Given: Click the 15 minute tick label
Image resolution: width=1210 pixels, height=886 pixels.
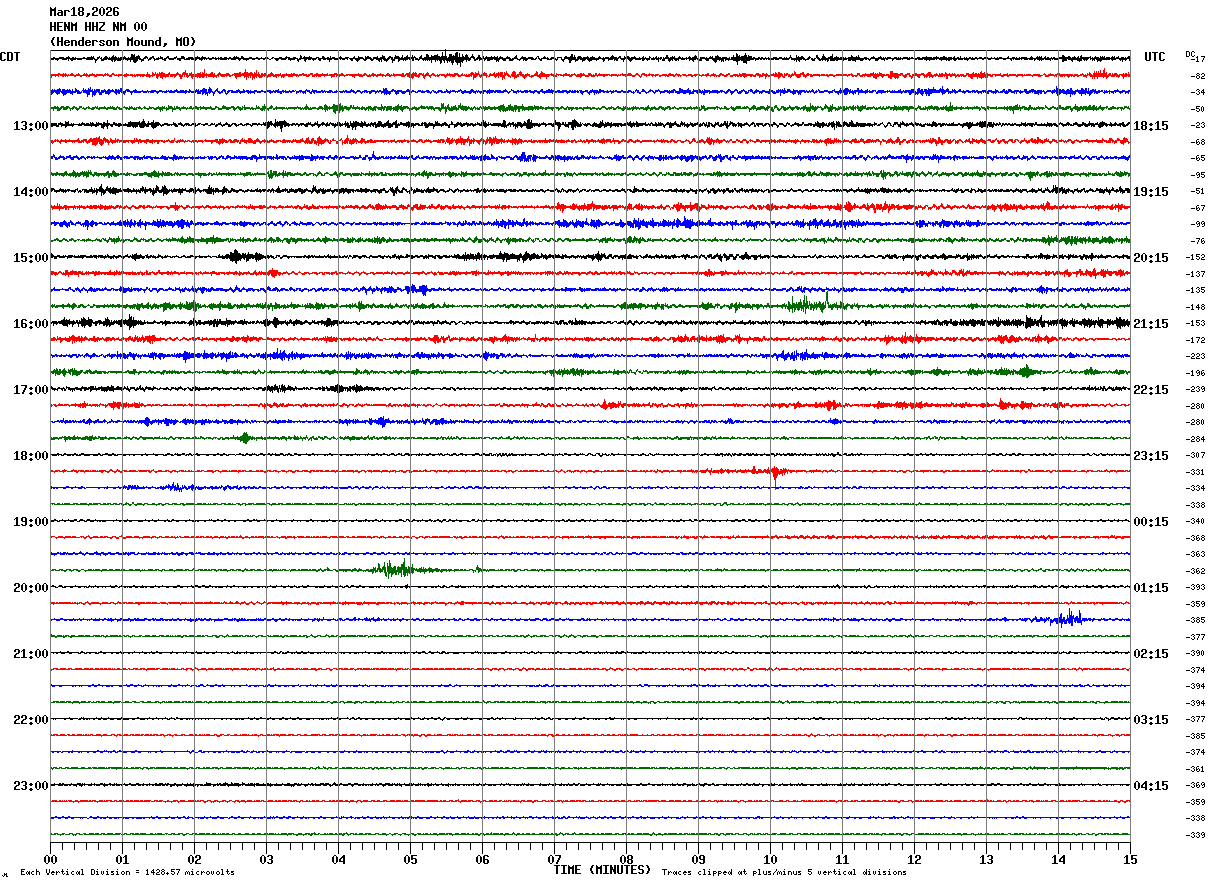Looking at the screenshot, I should 1130,860.
